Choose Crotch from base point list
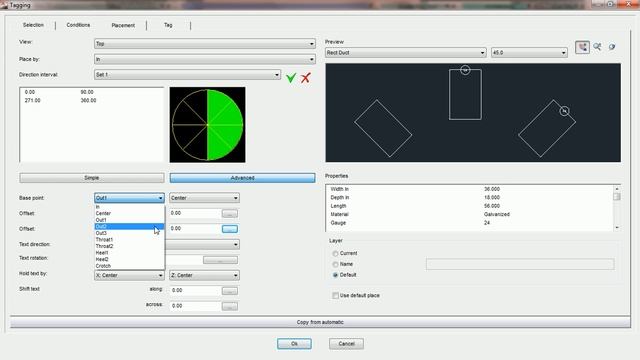Viewport: 640px width, 360px height. pyautogui.click(x=129, y=266)
